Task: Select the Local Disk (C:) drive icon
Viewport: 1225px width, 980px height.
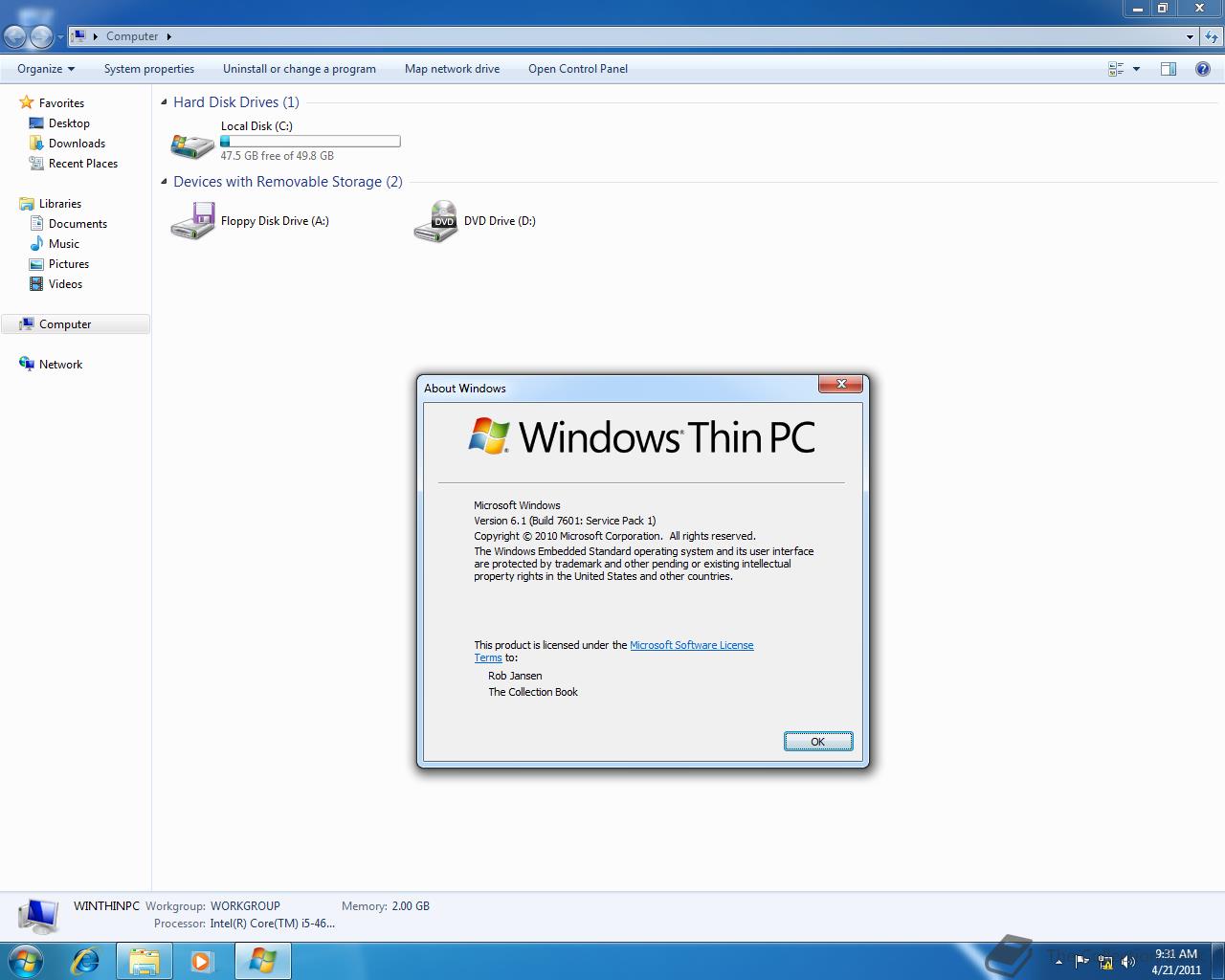Action: point(192,144)
